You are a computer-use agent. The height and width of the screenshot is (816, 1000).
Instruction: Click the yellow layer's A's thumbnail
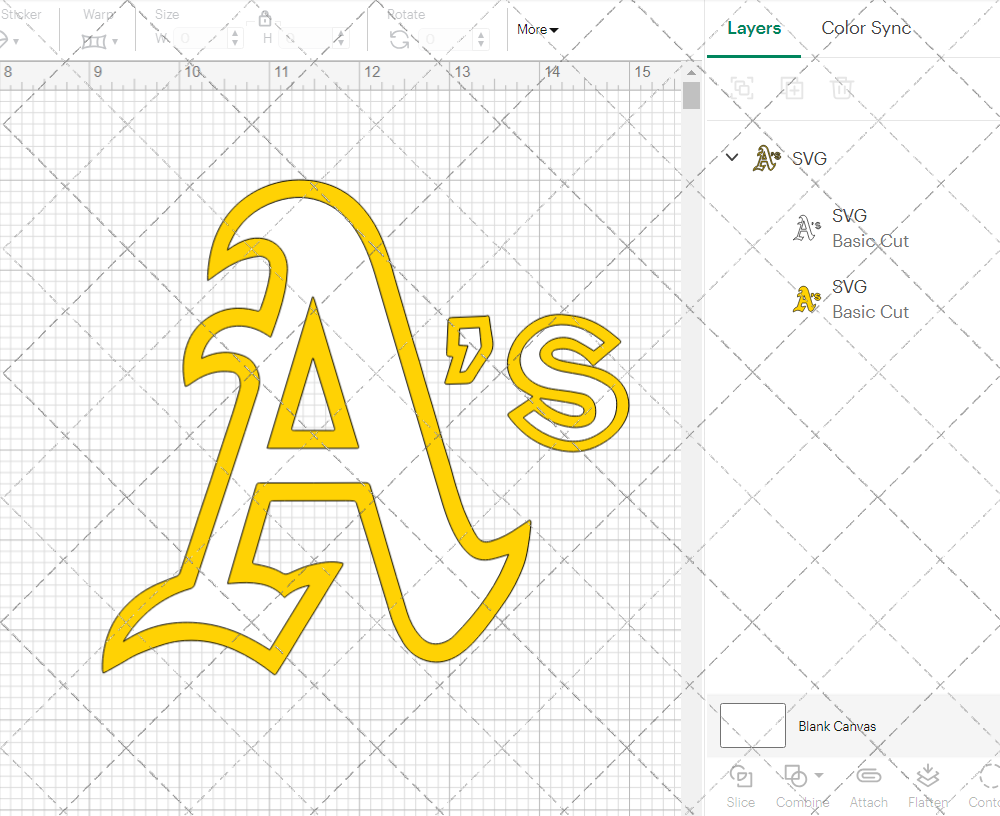tap(807, 299)
